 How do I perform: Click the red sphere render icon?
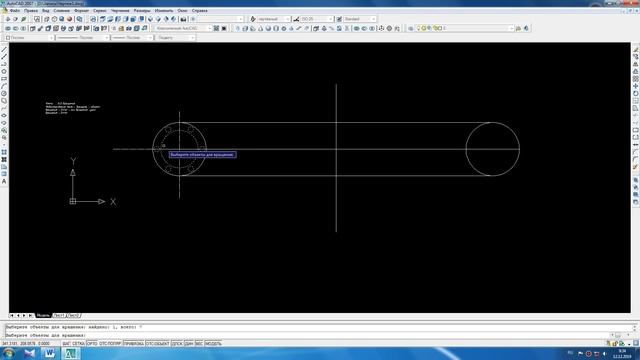coord(70,19)
